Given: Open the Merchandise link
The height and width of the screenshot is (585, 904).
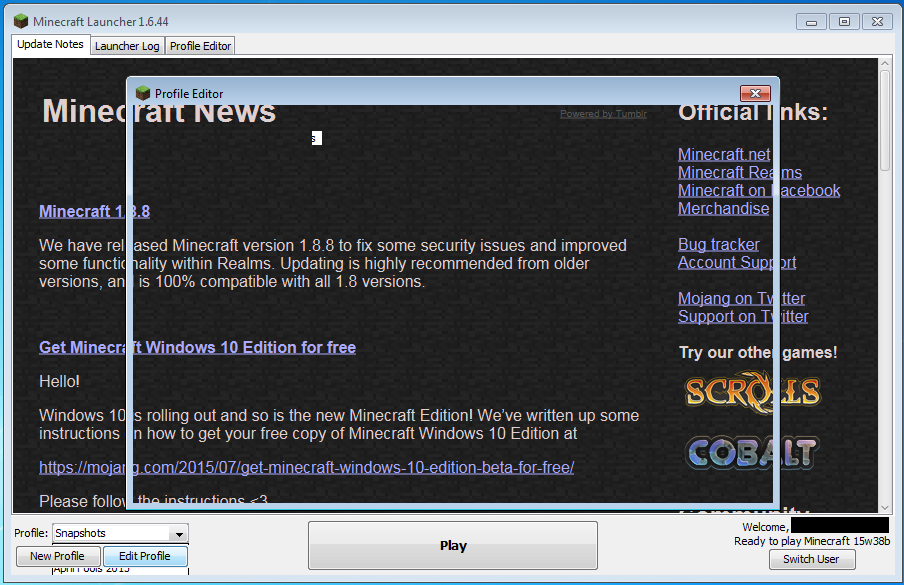Looking at the screenshot, I should pyautogui.click(x=724, y=209).
